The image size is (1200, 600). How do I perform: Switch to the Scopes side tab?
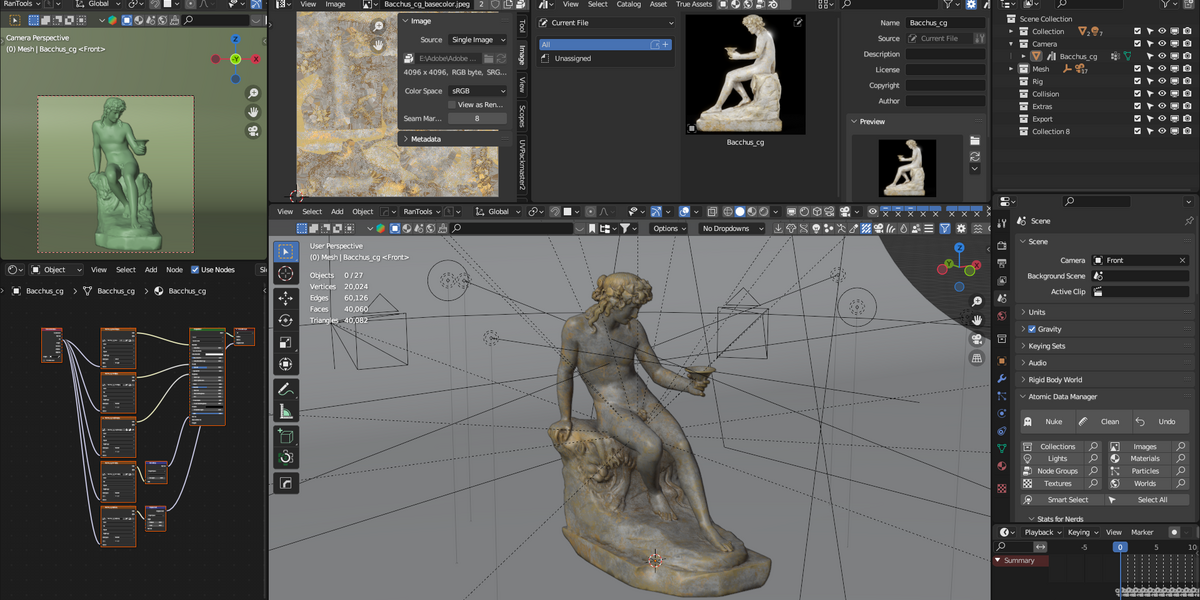coord(522,116)
